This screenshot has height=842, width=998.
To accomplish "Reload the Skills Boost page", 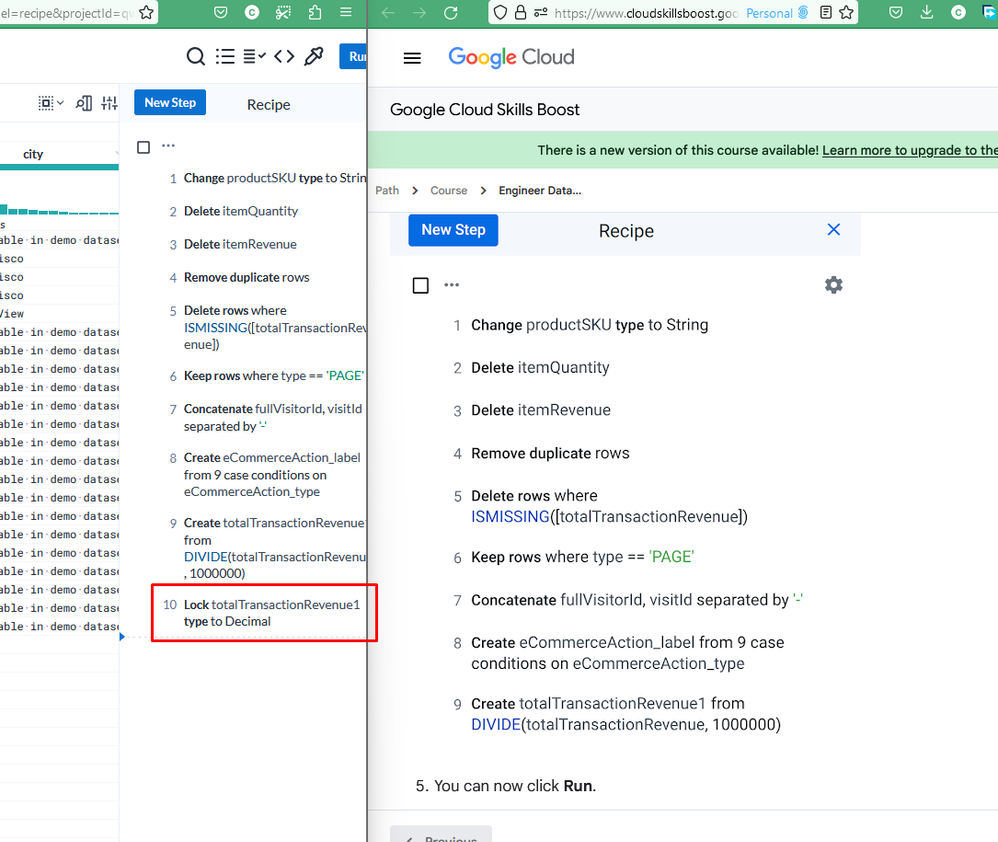I will tap(451, 13).
